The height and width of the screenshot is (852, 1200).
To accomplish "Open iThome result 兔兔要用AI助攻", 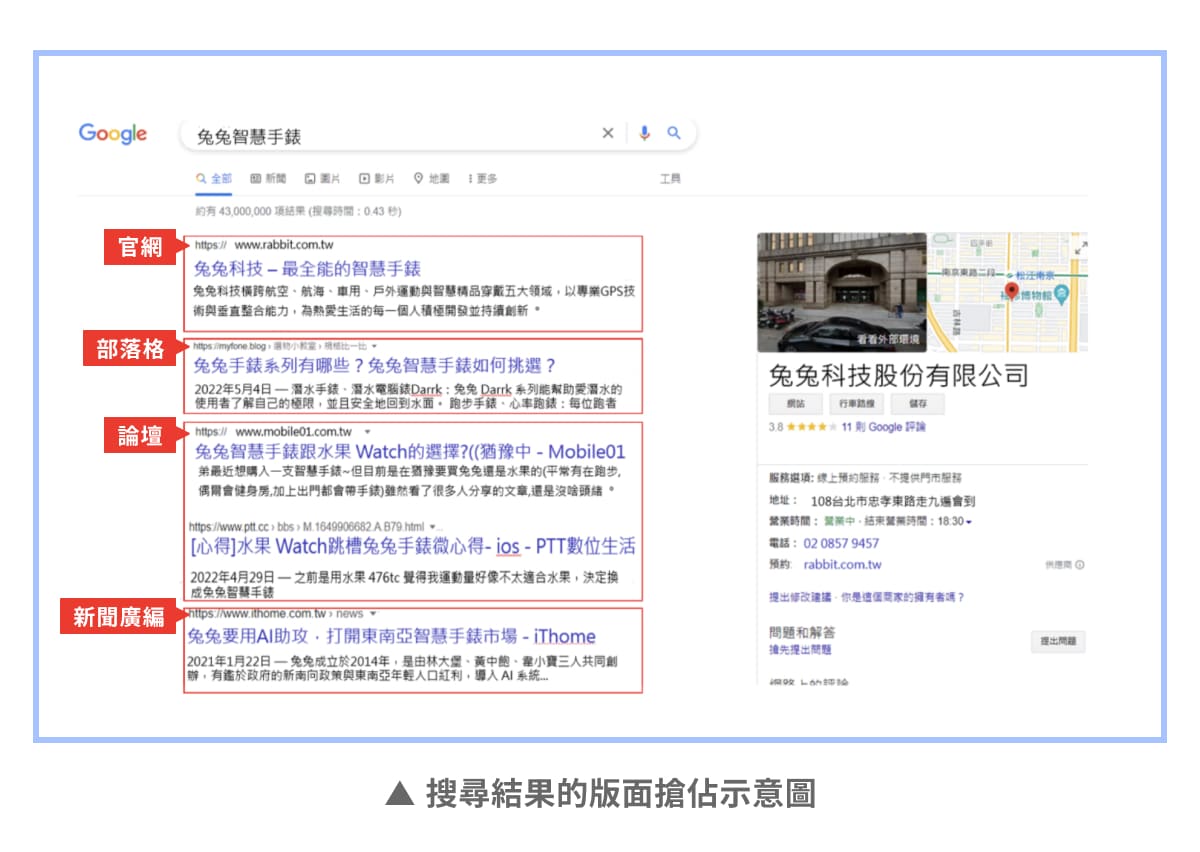I will coord(391,636).
